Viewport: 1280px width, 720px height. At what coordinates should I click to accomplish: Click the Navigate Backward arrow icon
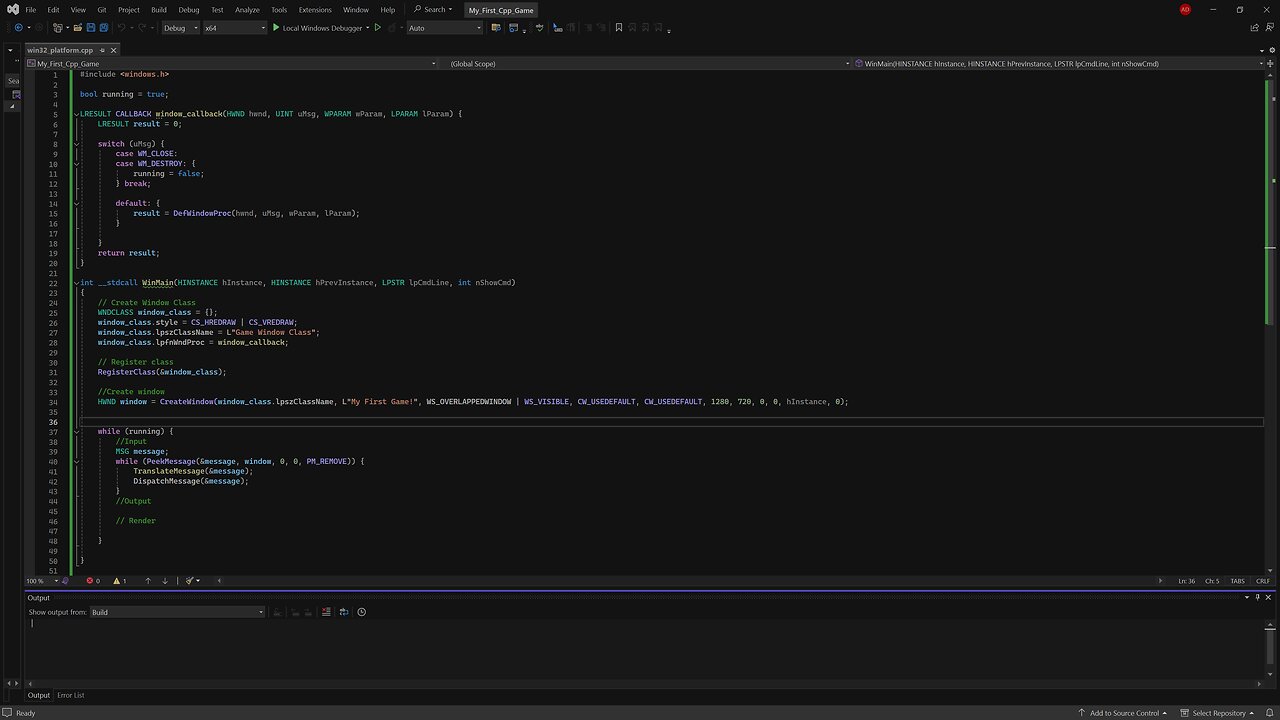coord(18,28)
